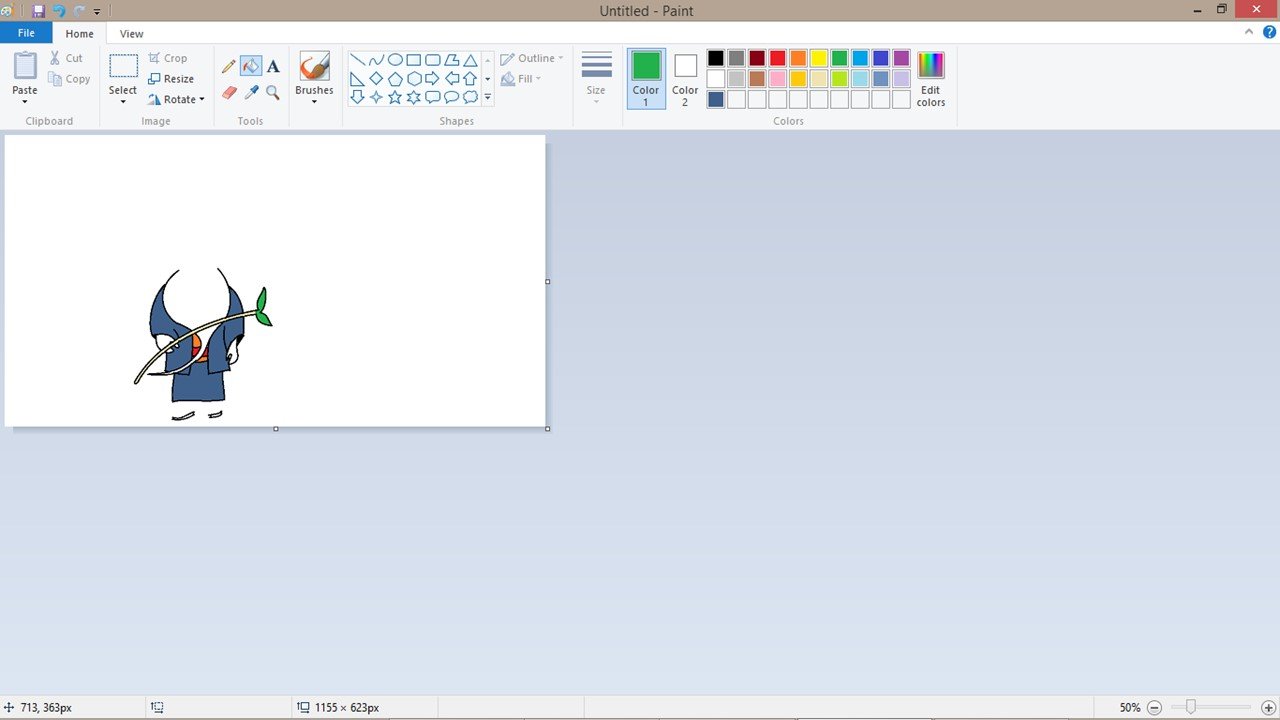The image size is (1280, 720).
Task: Open the Select dropdown arrow
Action: [123, 102]
